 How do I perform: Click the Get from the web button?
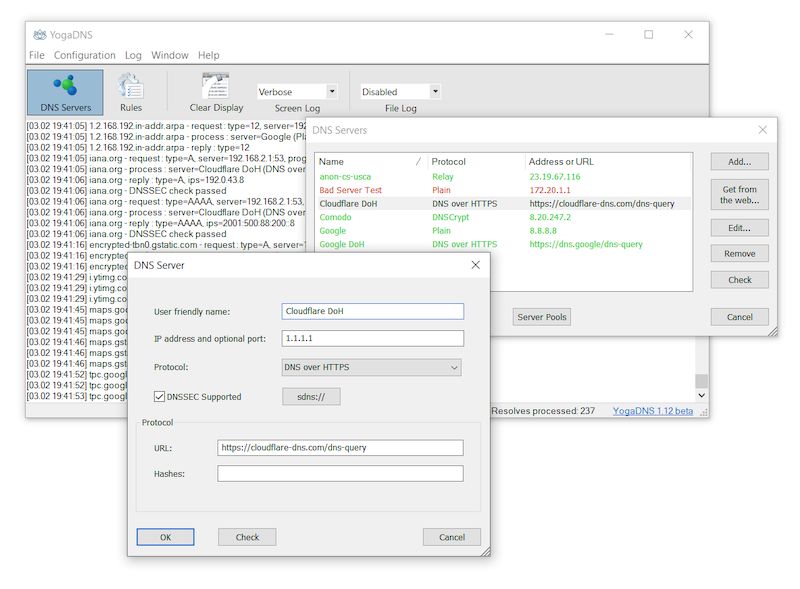[739, 194]
